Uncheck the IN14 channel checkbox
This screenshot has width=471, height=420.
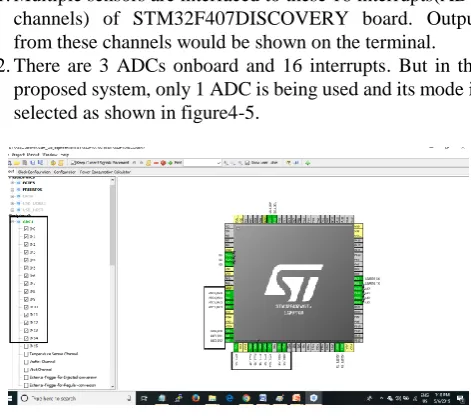tap(26, 338)
